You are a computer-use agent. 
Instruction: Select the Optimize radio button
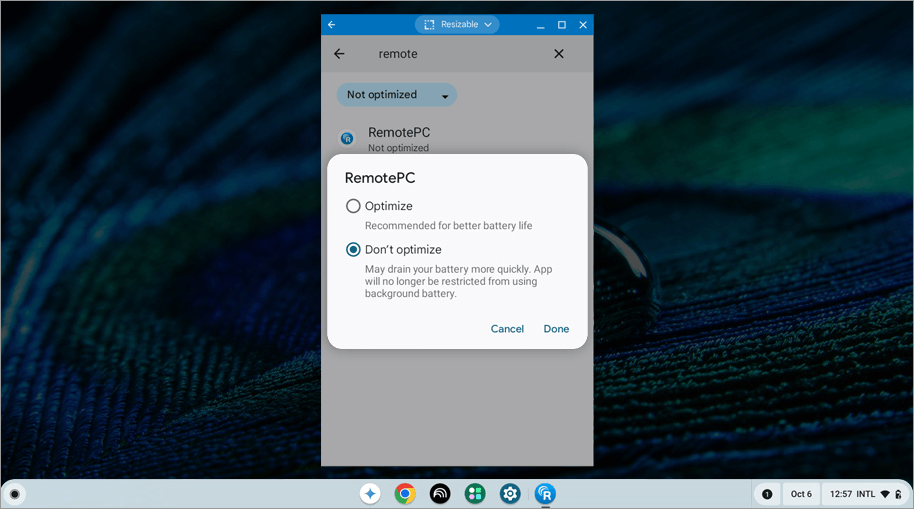(x=353, y=206)
